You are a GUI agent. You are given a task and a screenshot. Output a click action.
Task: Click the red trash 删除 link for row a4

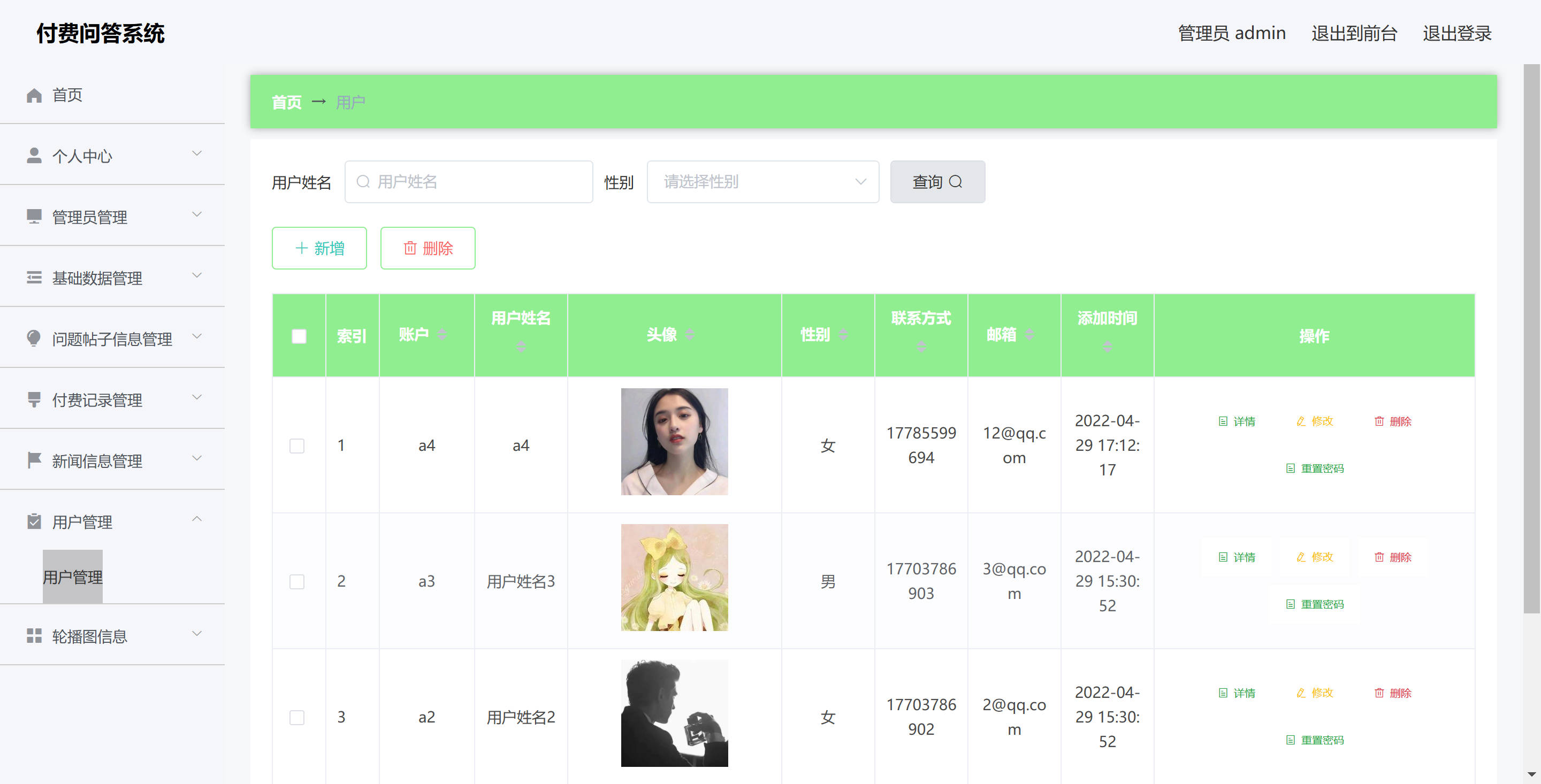tap(1393, 421)
